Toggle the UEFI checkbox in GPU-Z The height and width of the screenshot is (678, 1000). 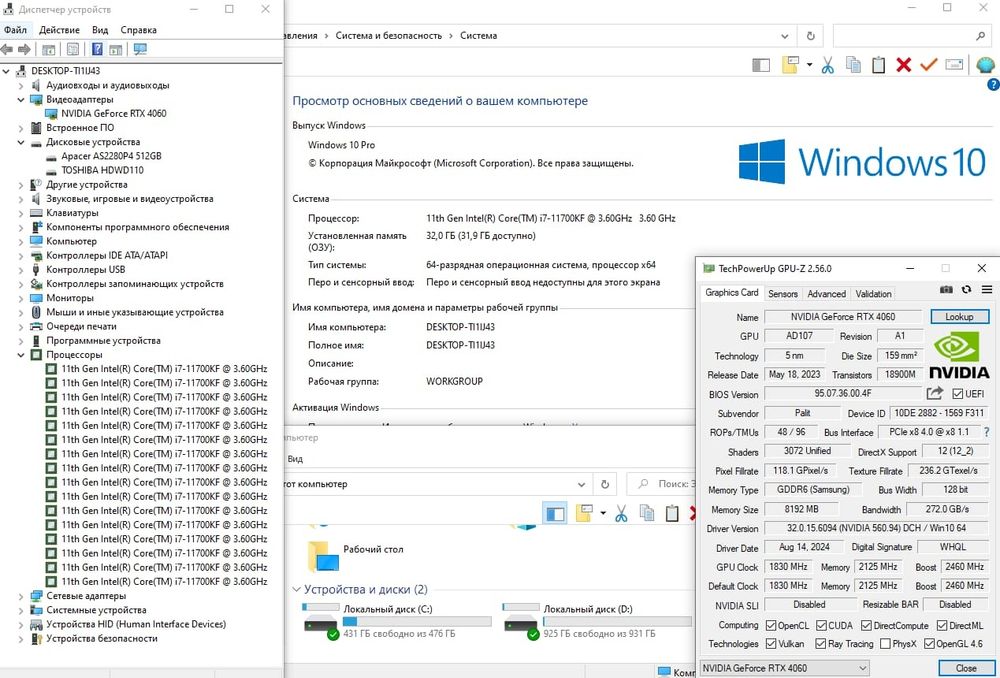(x=958, y=394)
